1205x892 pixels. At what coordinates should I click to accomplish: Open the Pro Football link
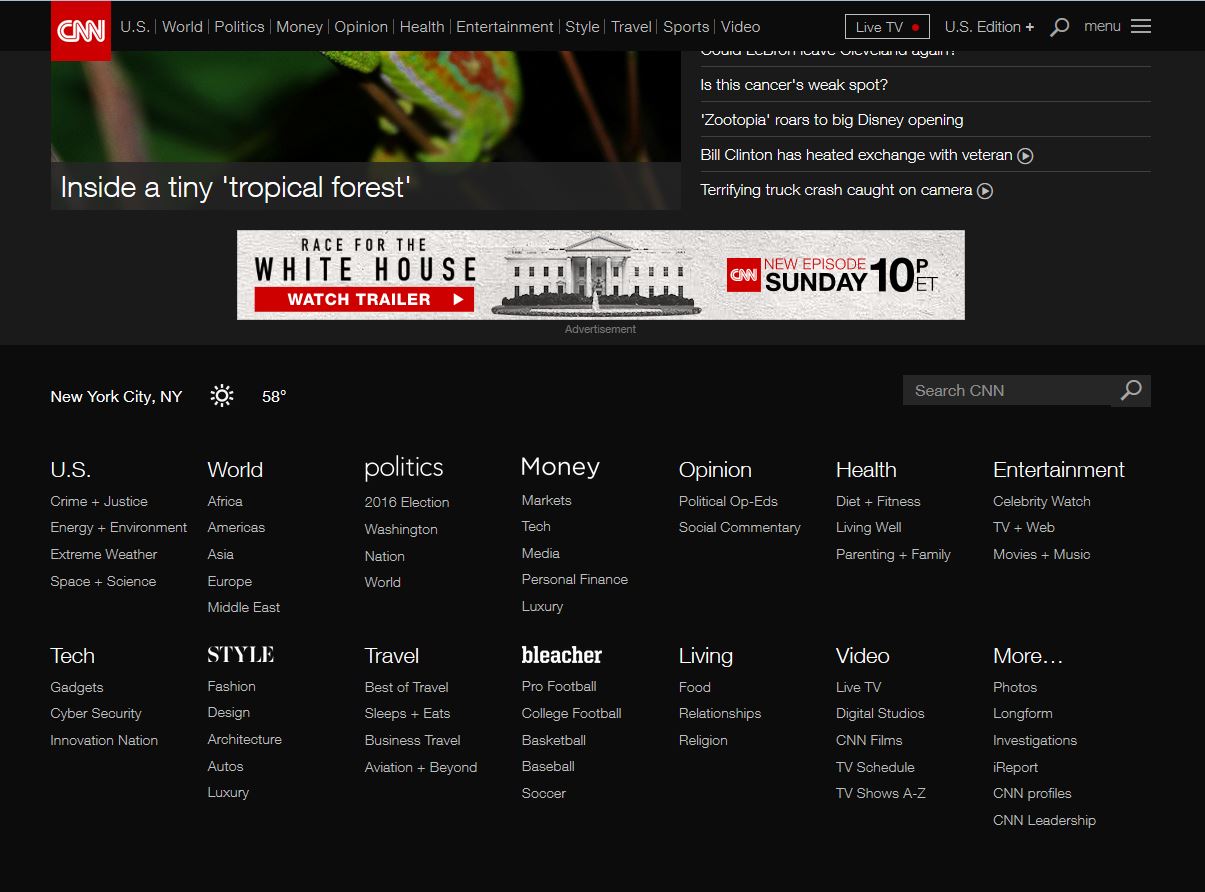pos(559,686)
